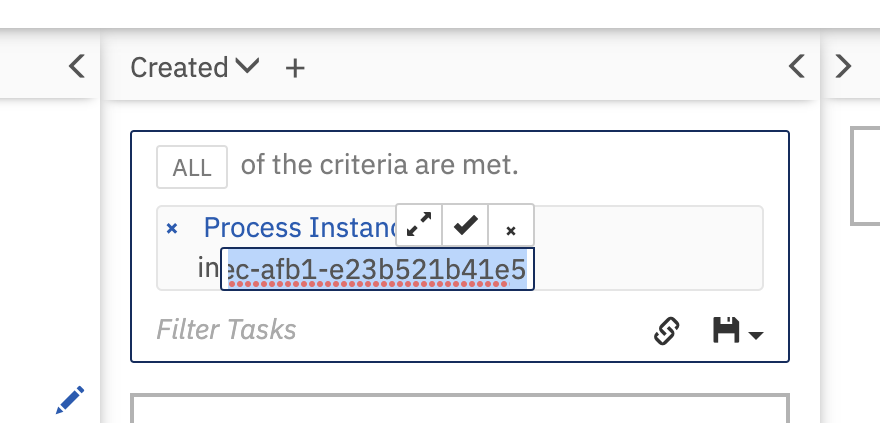This screenshot has height=423, width=880.
Task: Click the plus icon next to Created
Action: tap(295, 68)
